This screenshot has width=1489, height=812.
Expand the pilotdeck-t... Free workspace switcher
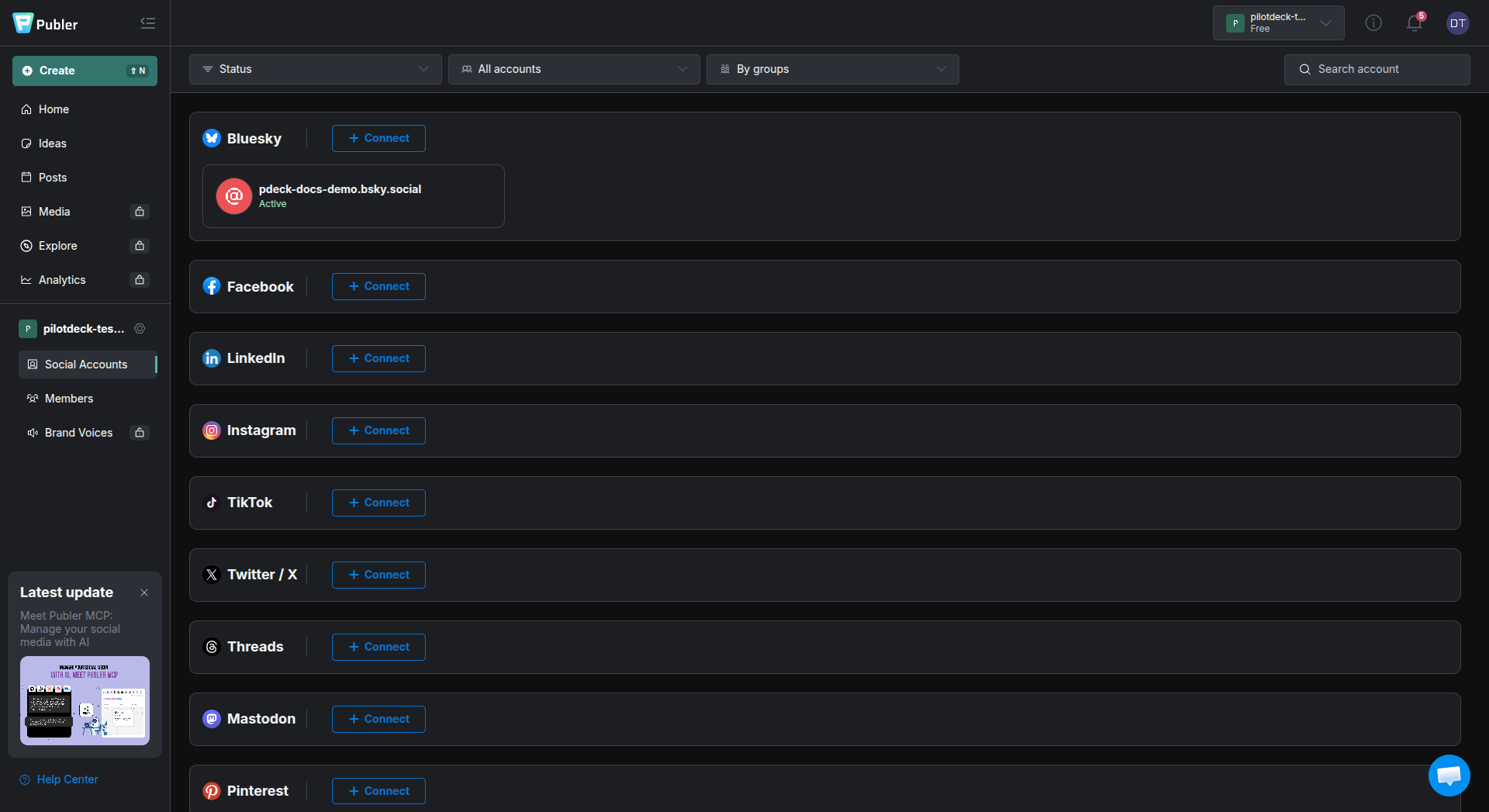[1278, 23]
